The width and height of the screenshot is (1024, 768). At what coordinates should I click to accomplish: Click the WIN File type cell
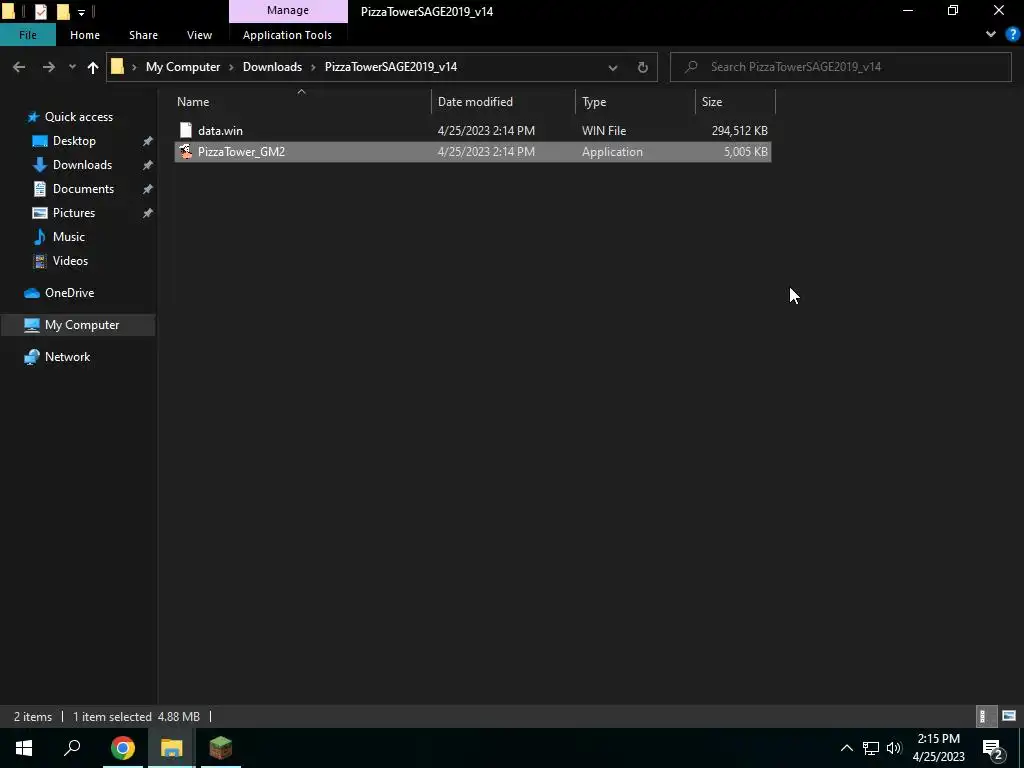[604, 131]
